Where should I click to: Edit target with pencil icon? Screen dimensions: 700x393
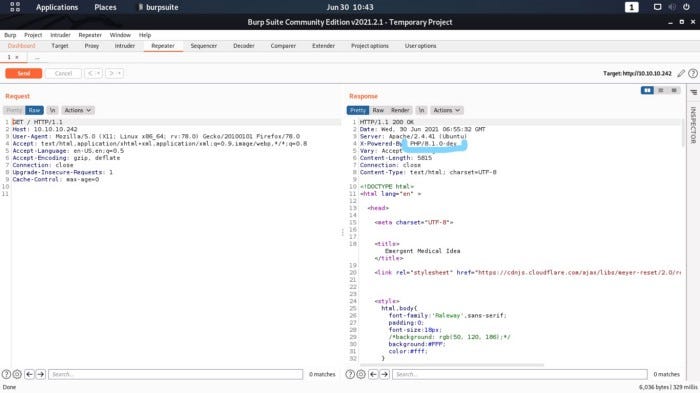(x=681, y=73)
